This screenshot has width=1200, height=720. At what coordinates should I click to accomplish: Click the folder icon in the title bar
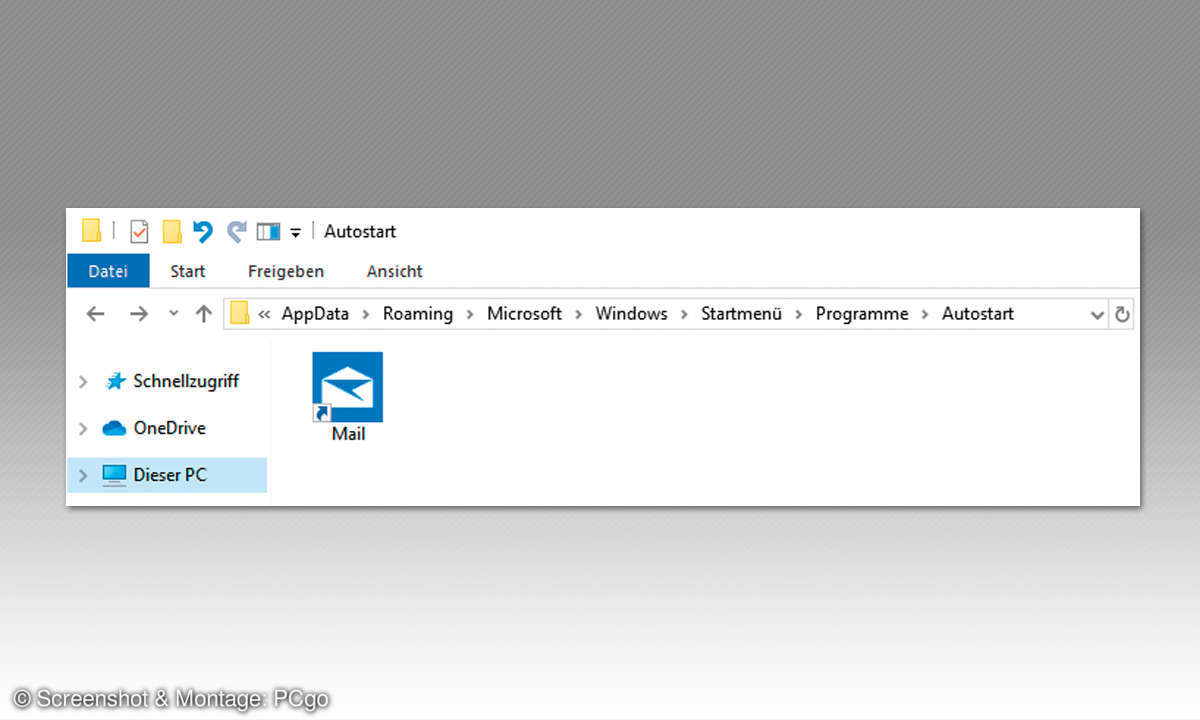click(91, 231)
